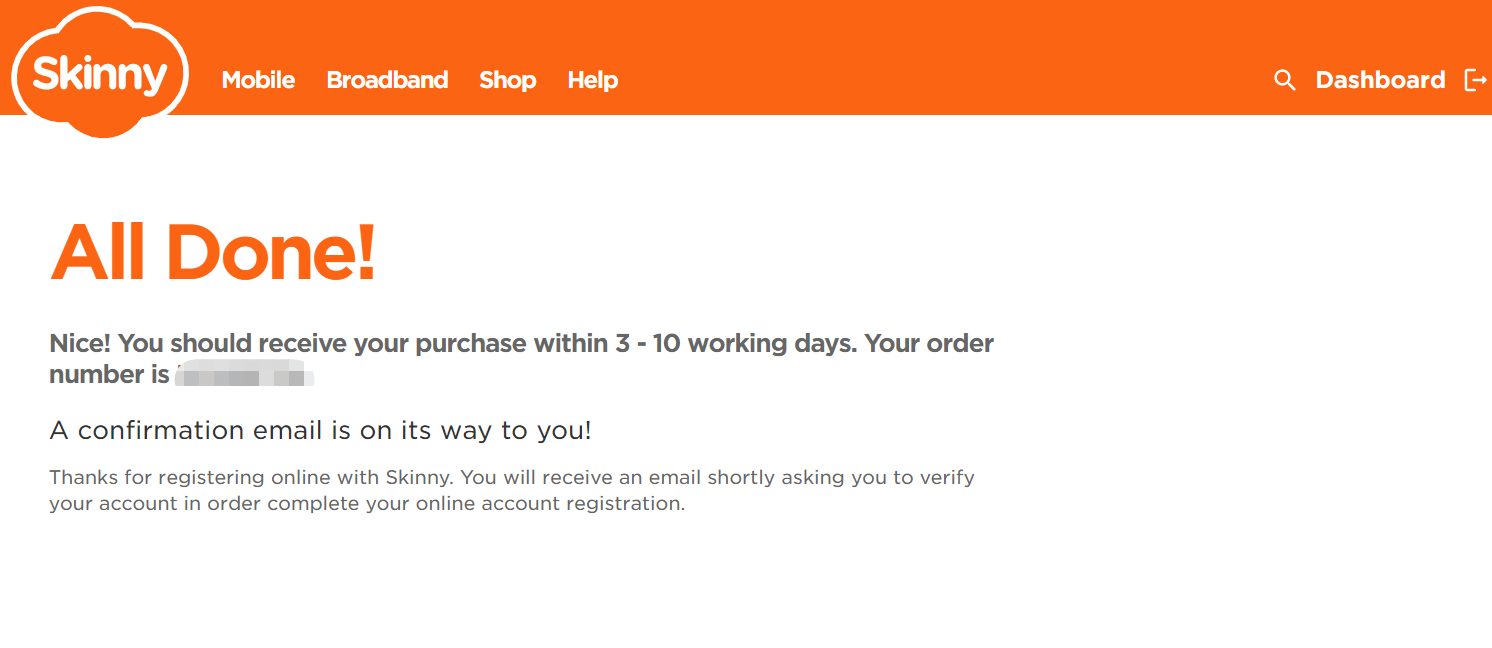Screen dimensions: 1492x648
Task: Click the Nice! purchase delivery sentence
Action: point(521,359)
